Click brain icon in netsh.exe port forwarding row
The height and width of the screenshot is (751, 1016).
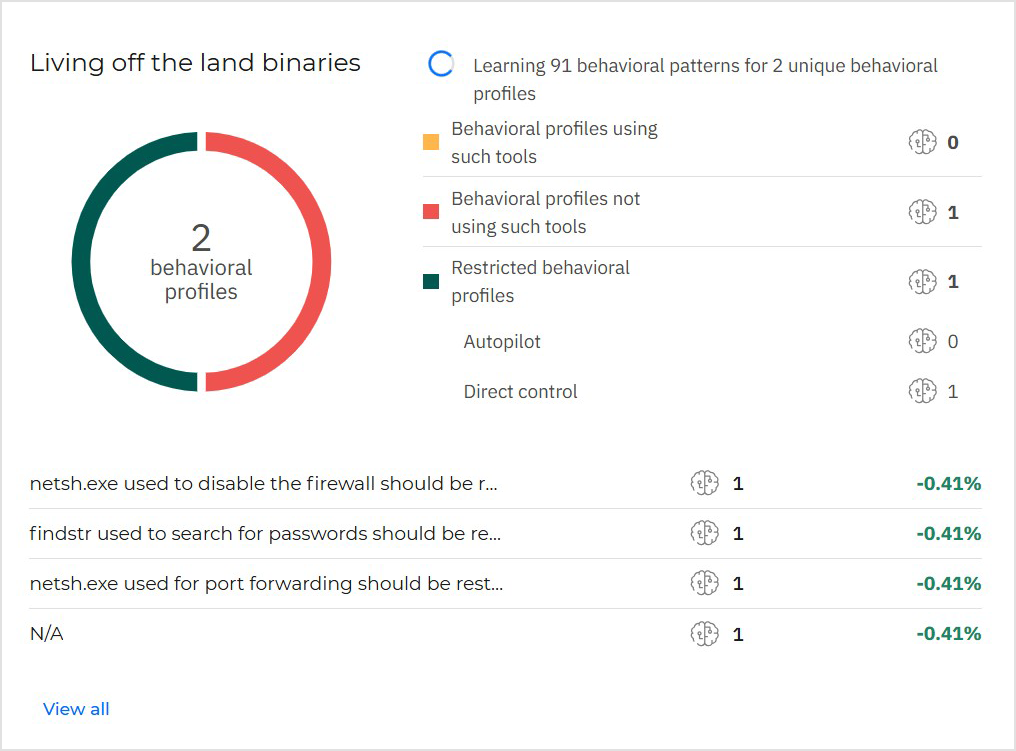click(x=705, y=583)
